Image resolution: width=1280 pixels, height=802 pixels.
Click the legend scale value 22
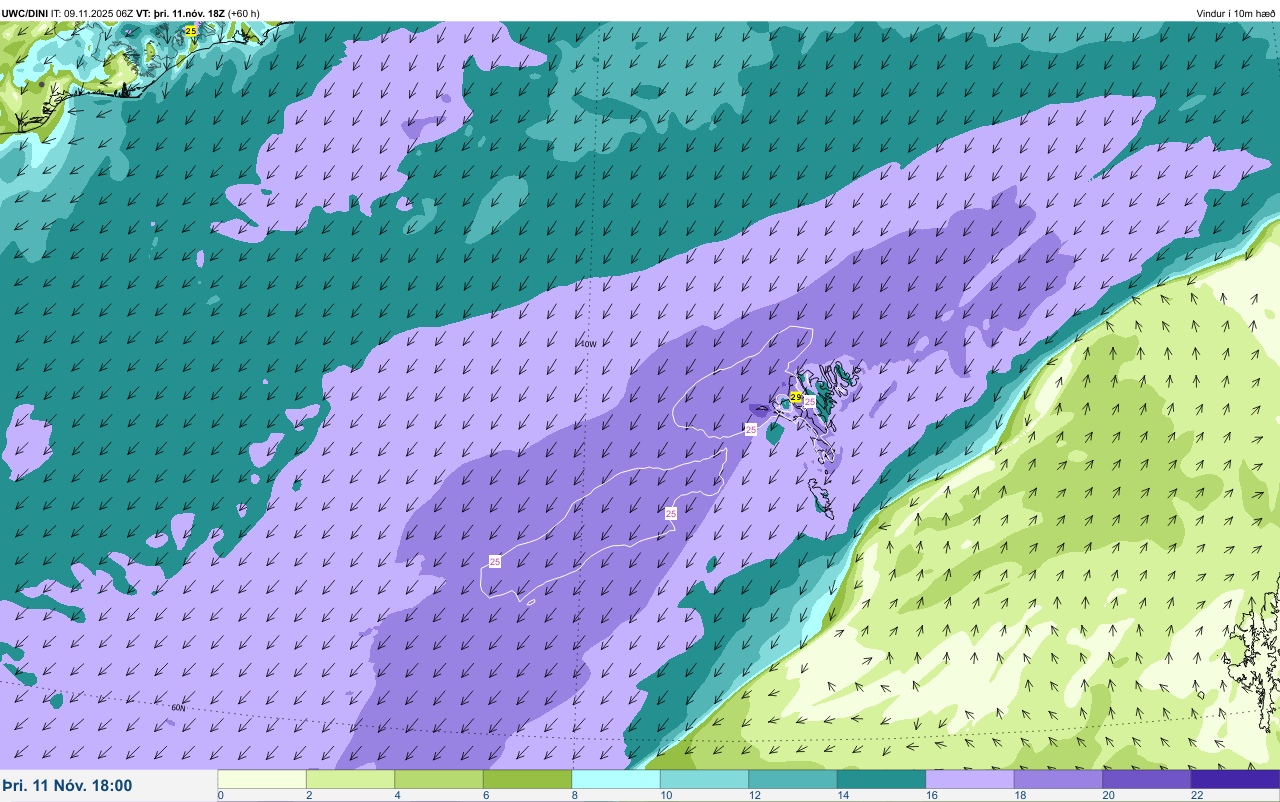[x=1197, y=795]
